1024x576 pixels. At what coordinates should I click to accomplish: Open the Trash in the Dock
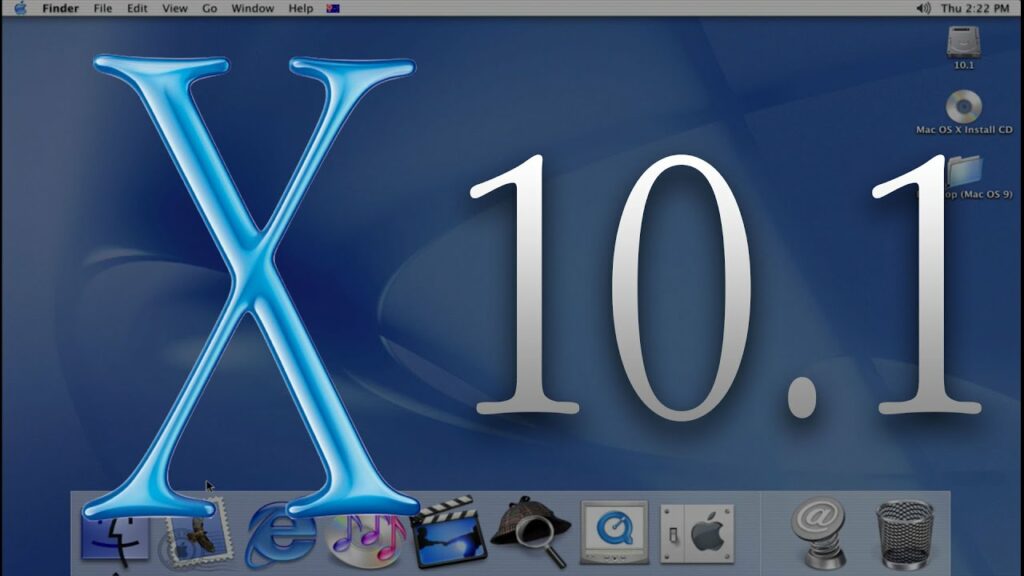click(x=905, y=535)
